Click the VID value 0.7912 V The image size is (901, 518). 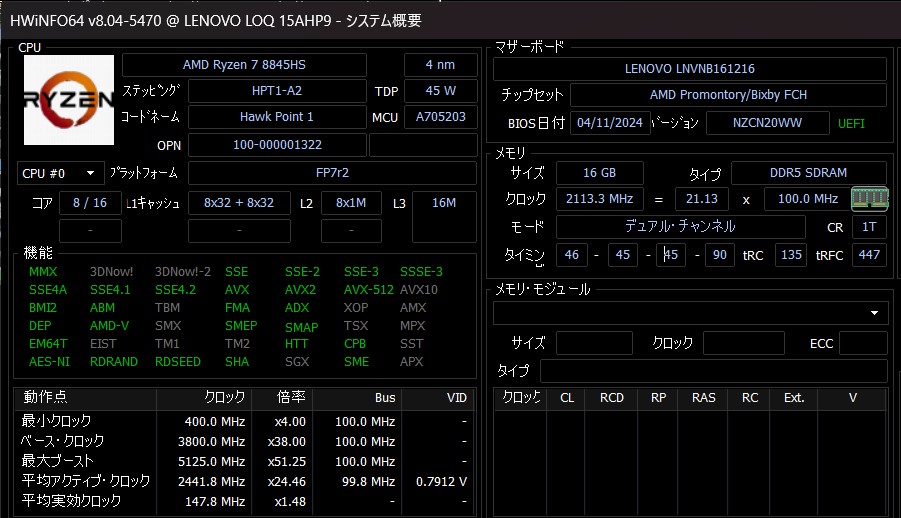(x=441, y=482)
